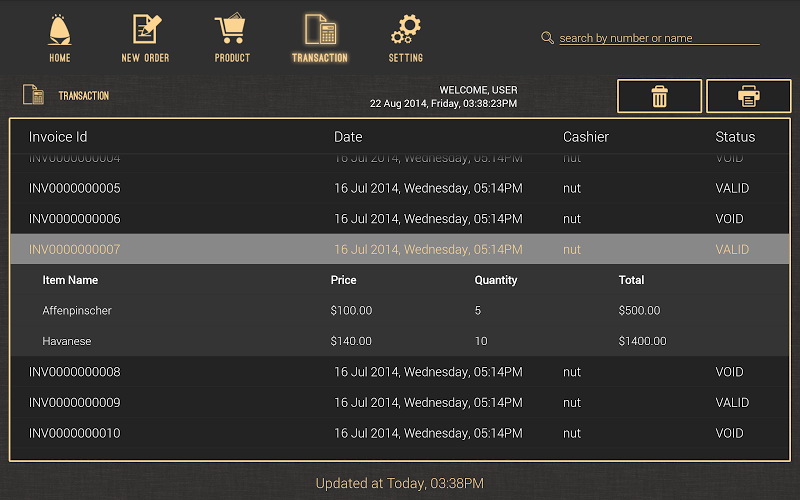Screen dimensions: 800x500
Task: Collapse invoice INV0000000007 row
Action: 399,249
